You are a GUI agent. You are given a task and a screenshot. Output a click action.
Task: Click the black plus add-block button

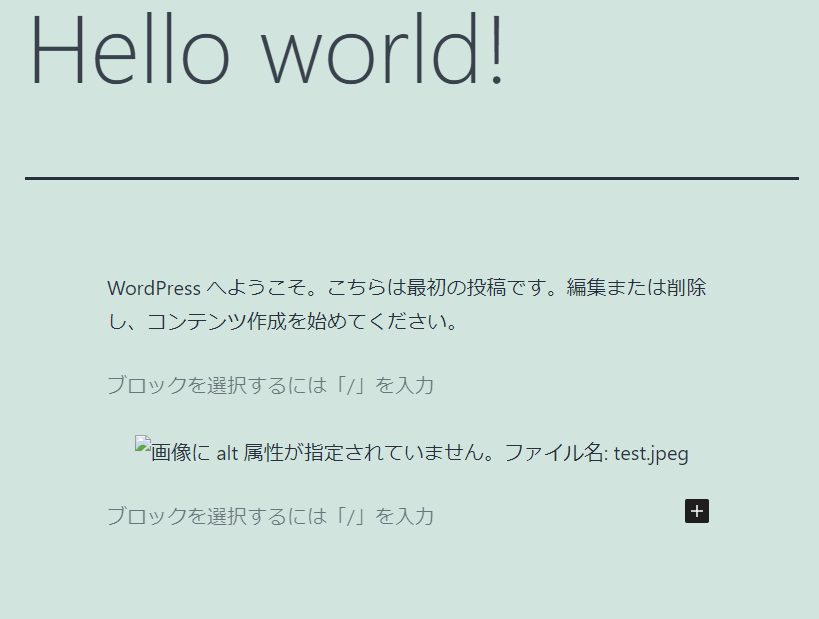(x=697, y=511)
